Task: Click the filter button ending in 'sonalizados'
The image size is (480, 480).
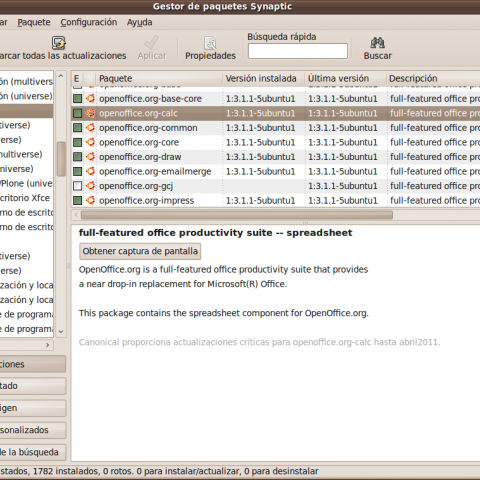Action: click(32, 430)
